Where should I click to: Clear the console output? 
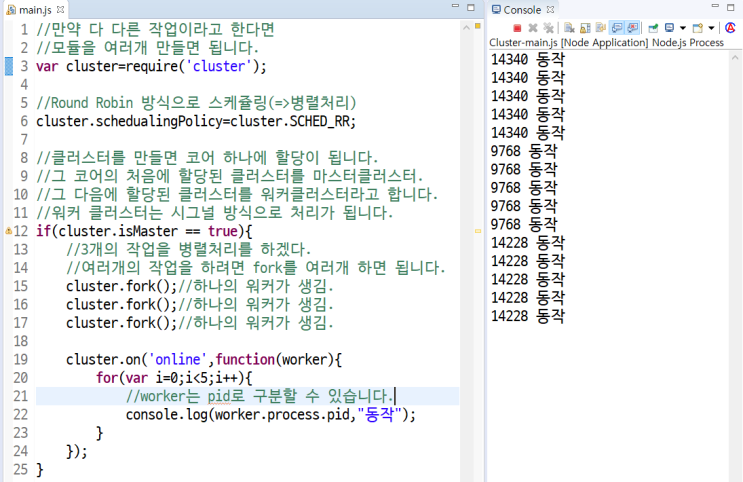tap(569, 28)
